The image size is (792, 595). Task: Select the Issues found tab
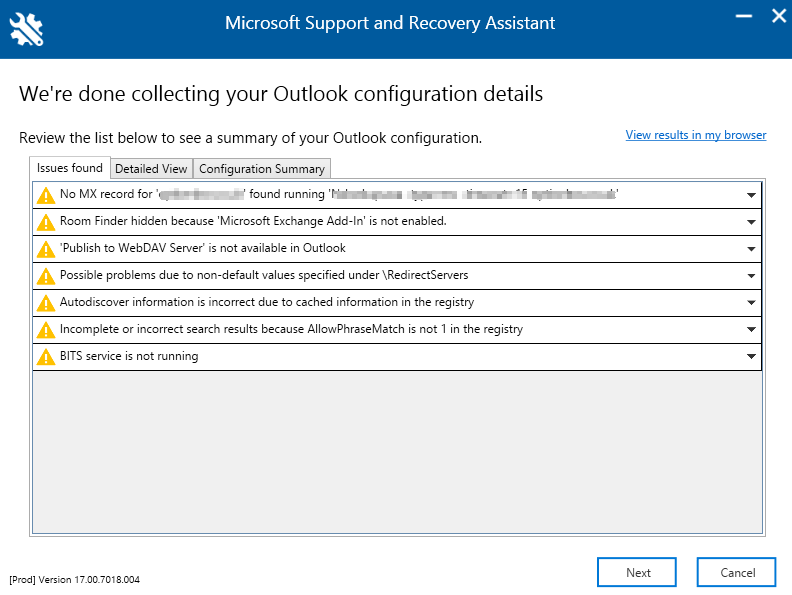(70, 168)
